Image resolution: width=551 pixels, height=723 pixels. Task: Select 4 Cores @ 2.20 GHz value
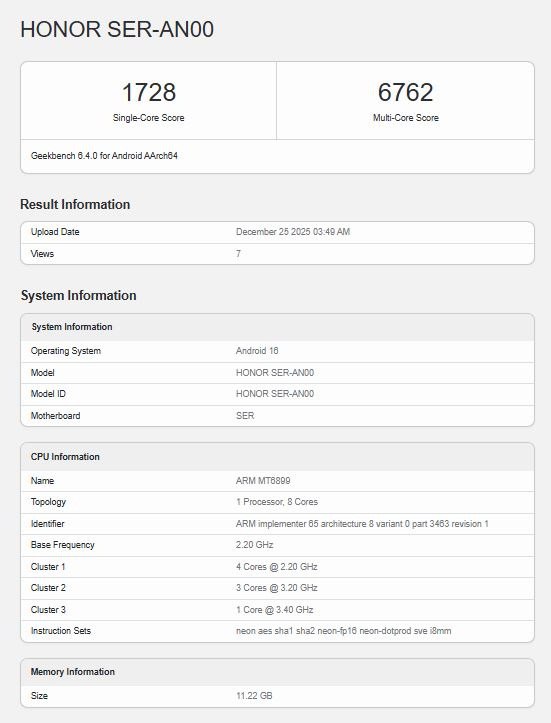[277, 567]
